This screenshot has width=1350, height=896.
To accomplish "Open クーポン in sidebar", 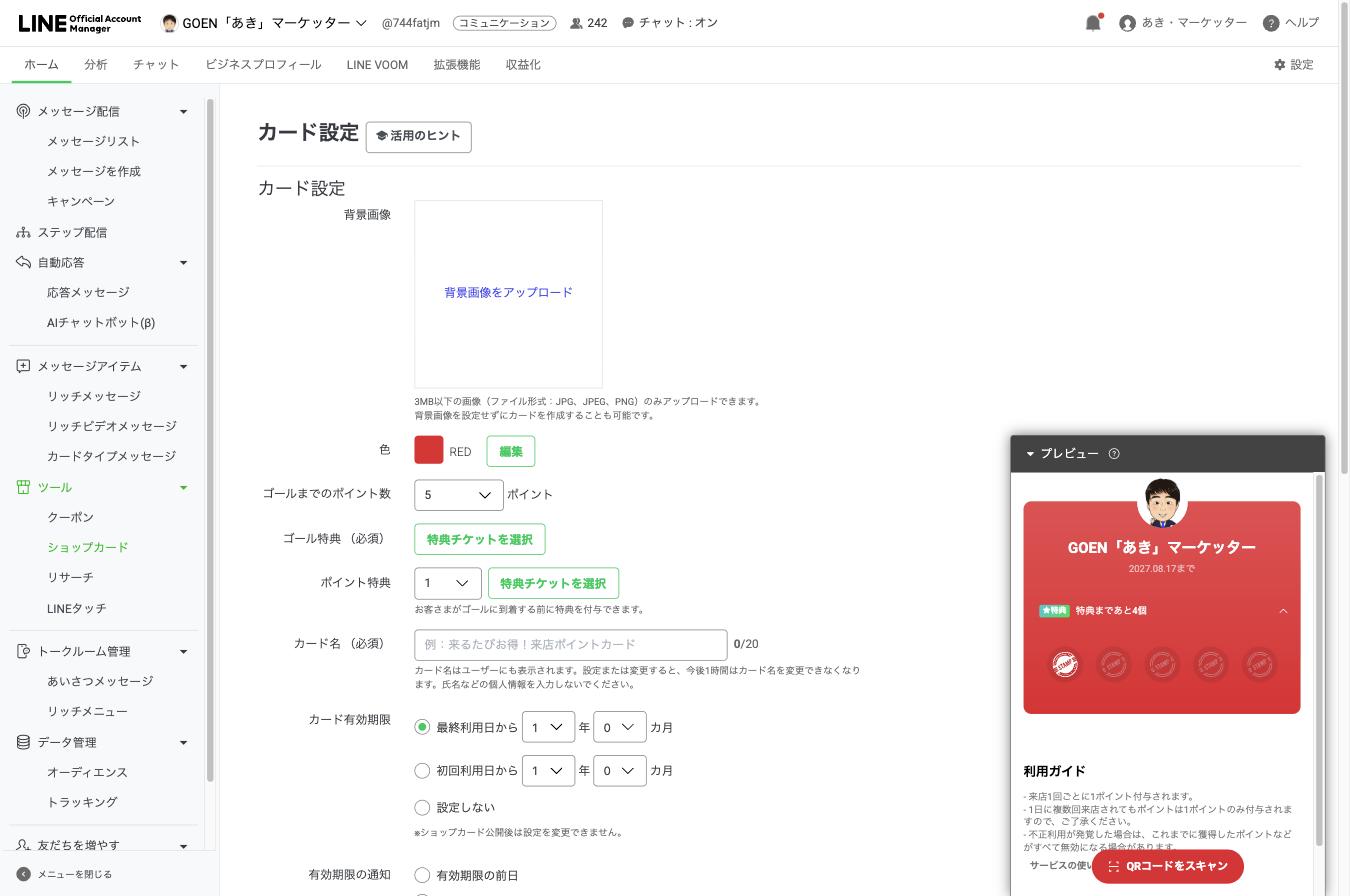I will (x=70, y=517).
